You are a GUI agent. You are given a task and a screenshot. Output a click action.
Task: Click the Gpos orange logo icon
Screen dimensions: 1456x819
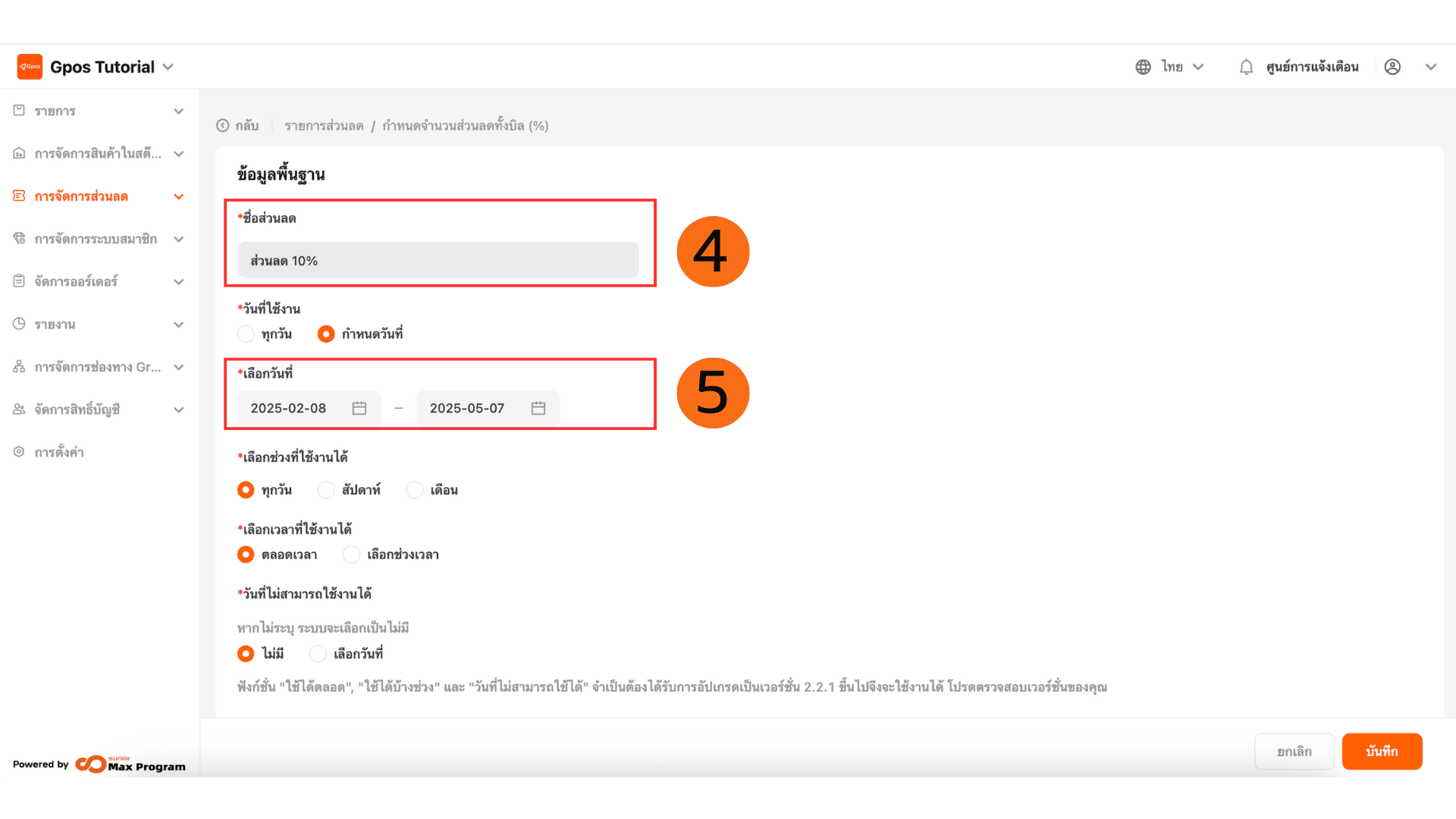pyautogui.click(x=30, y=67)
